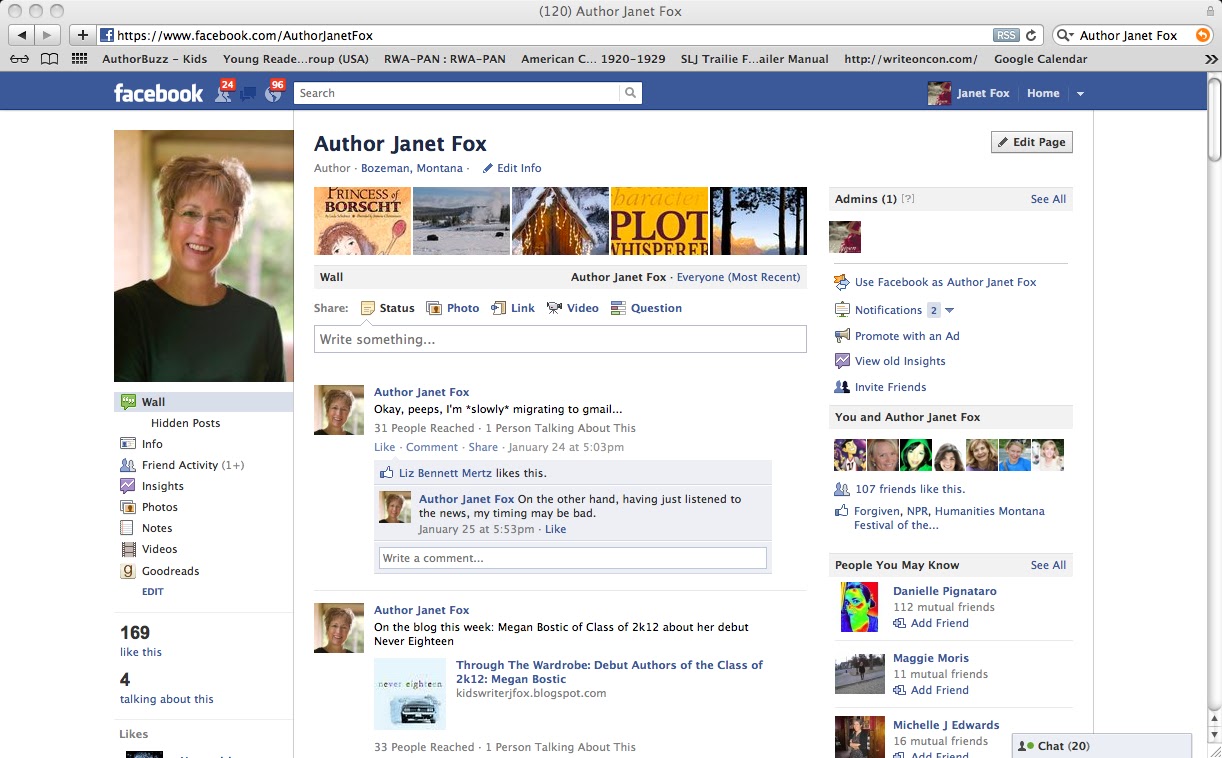
Task: Add bookmark with the plus button
Action: click(x=82, y=35)
